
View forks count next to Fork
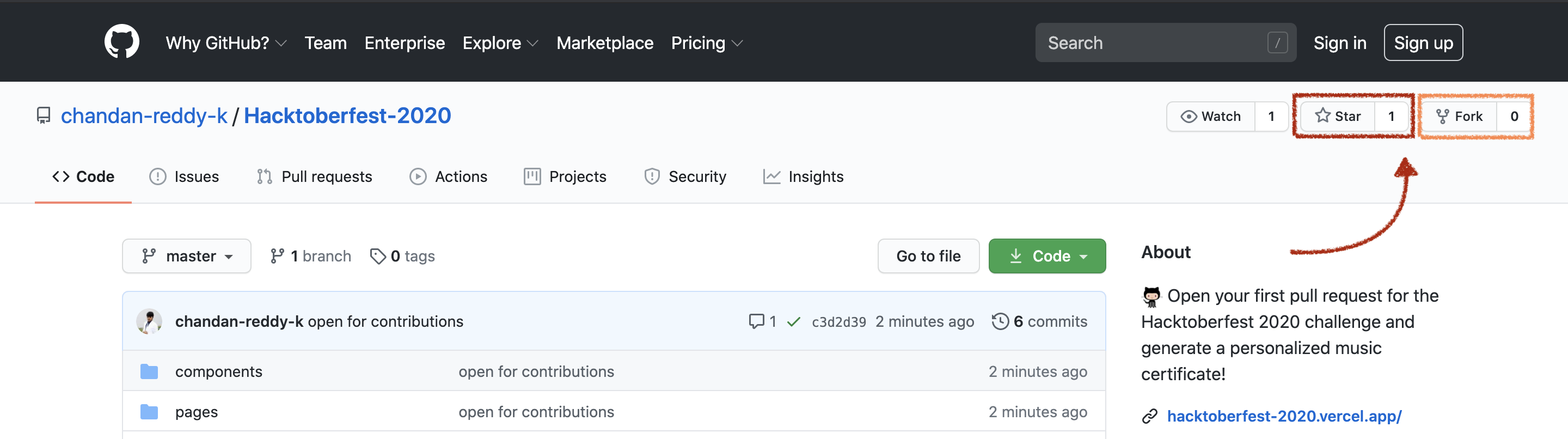[1514, 117]
